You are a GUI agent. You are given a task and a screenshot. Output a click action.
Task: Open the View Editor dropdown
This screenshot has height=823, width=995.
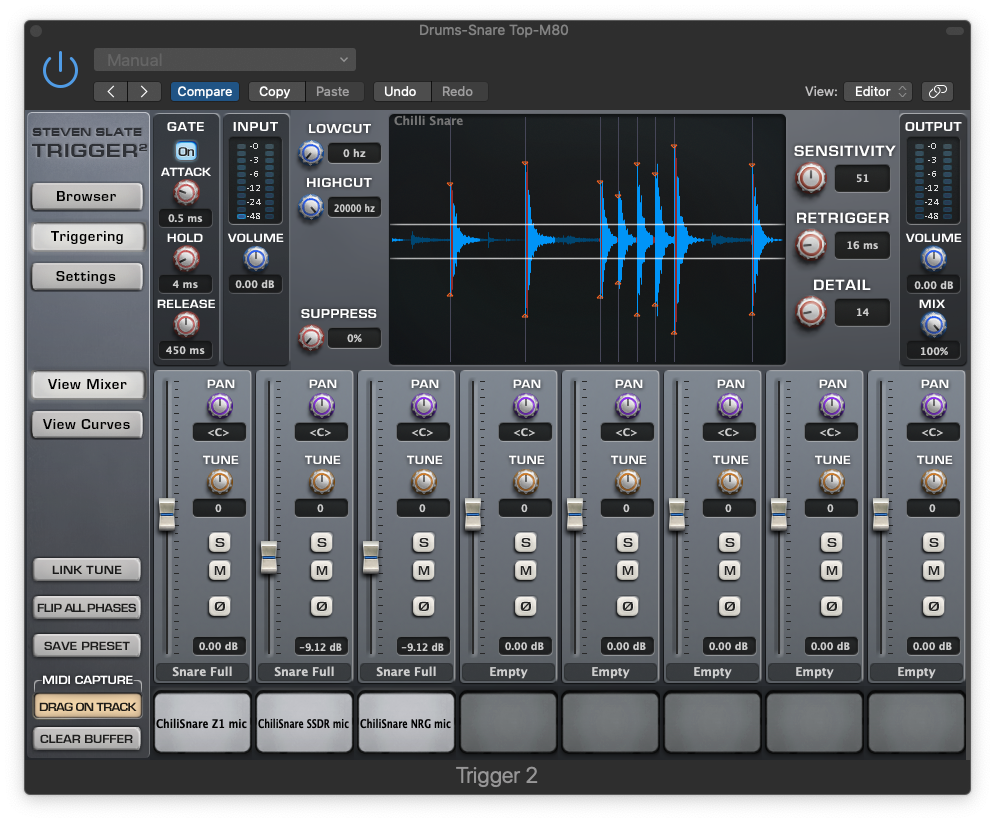877,91
